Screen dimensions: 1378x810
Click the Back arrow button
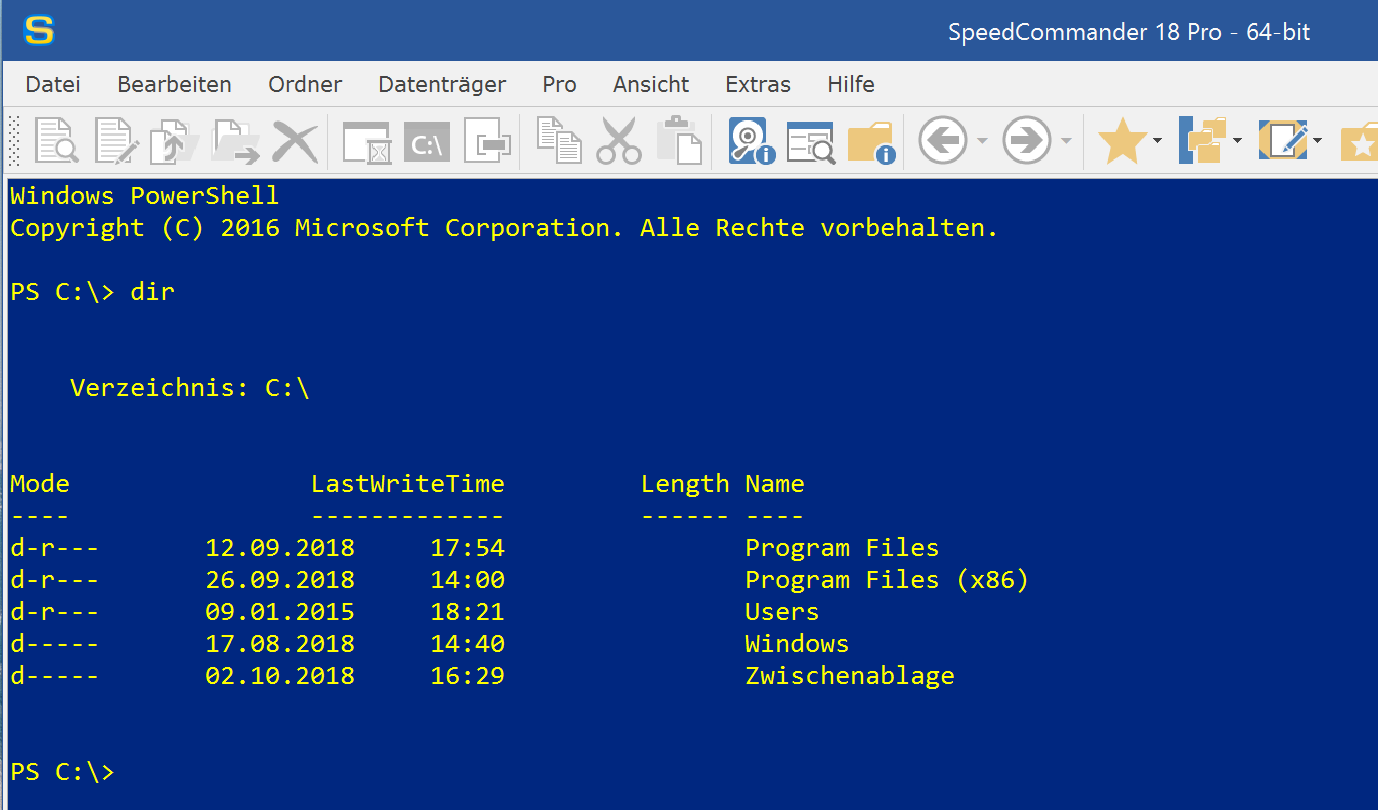(942, 140)
